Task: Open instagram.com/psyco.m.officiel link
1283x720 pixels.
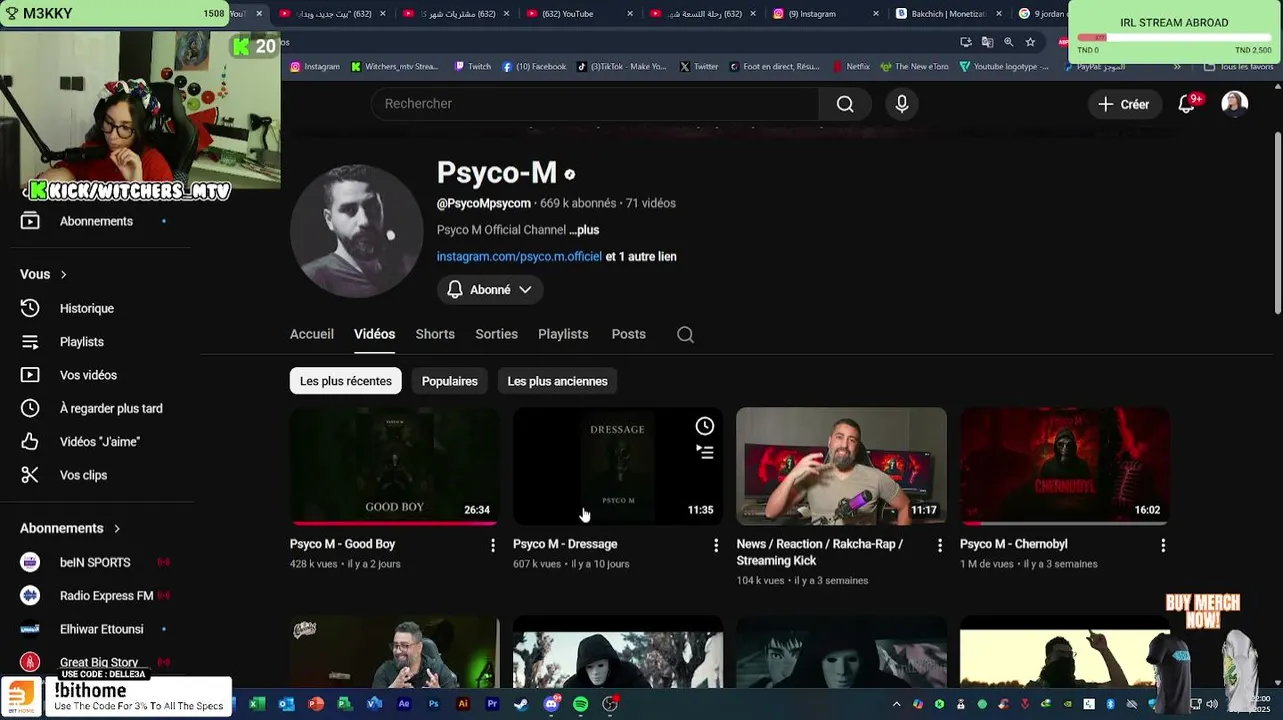Action: point(519,257)
